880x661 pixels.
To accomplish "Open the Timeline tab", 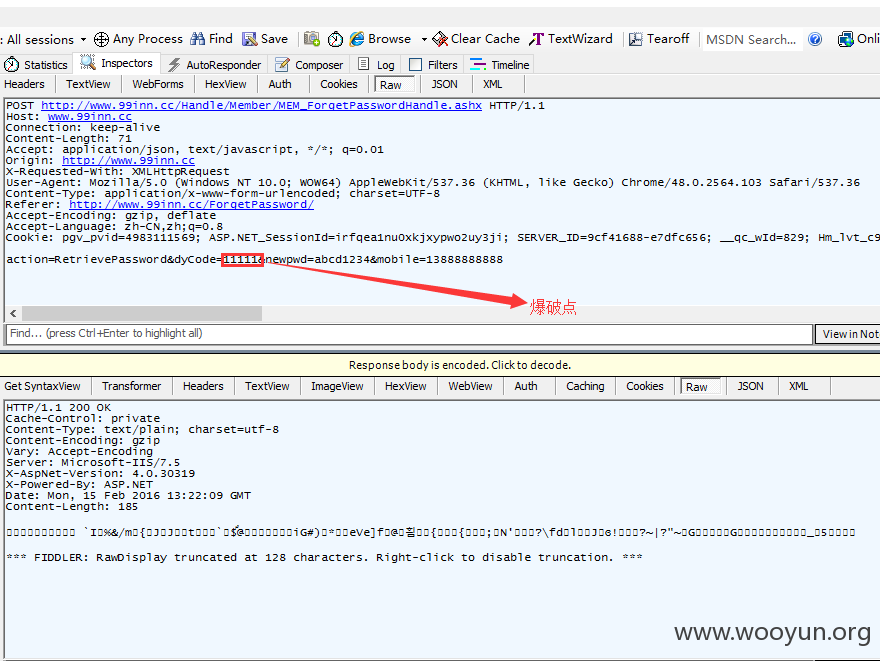I will tap(499, 65).
